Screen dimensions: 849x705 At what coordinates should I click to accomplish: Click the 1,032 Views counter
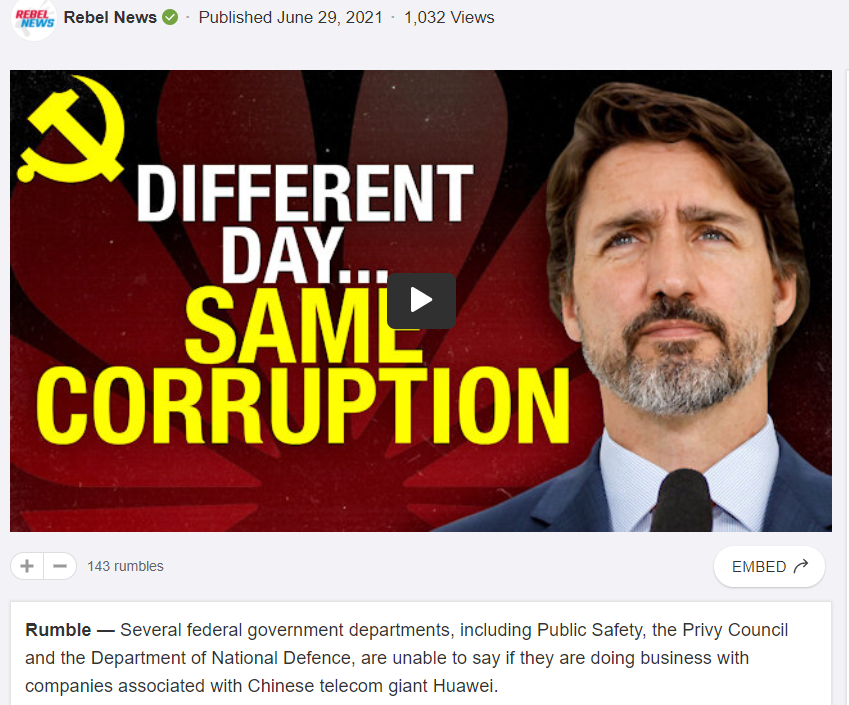[449, 18]
